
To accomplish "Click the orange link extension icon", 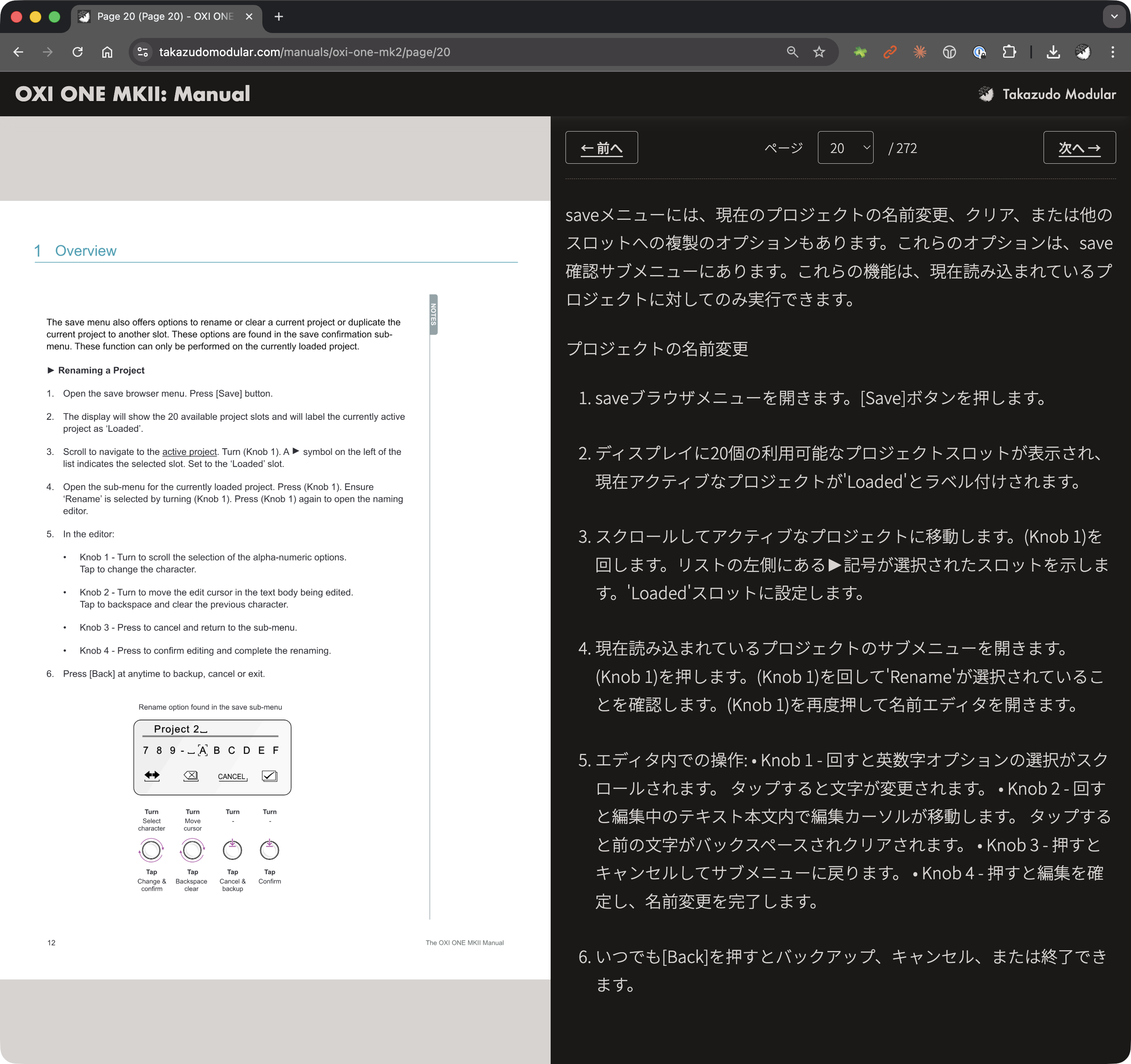I will (x=890, y=52).
